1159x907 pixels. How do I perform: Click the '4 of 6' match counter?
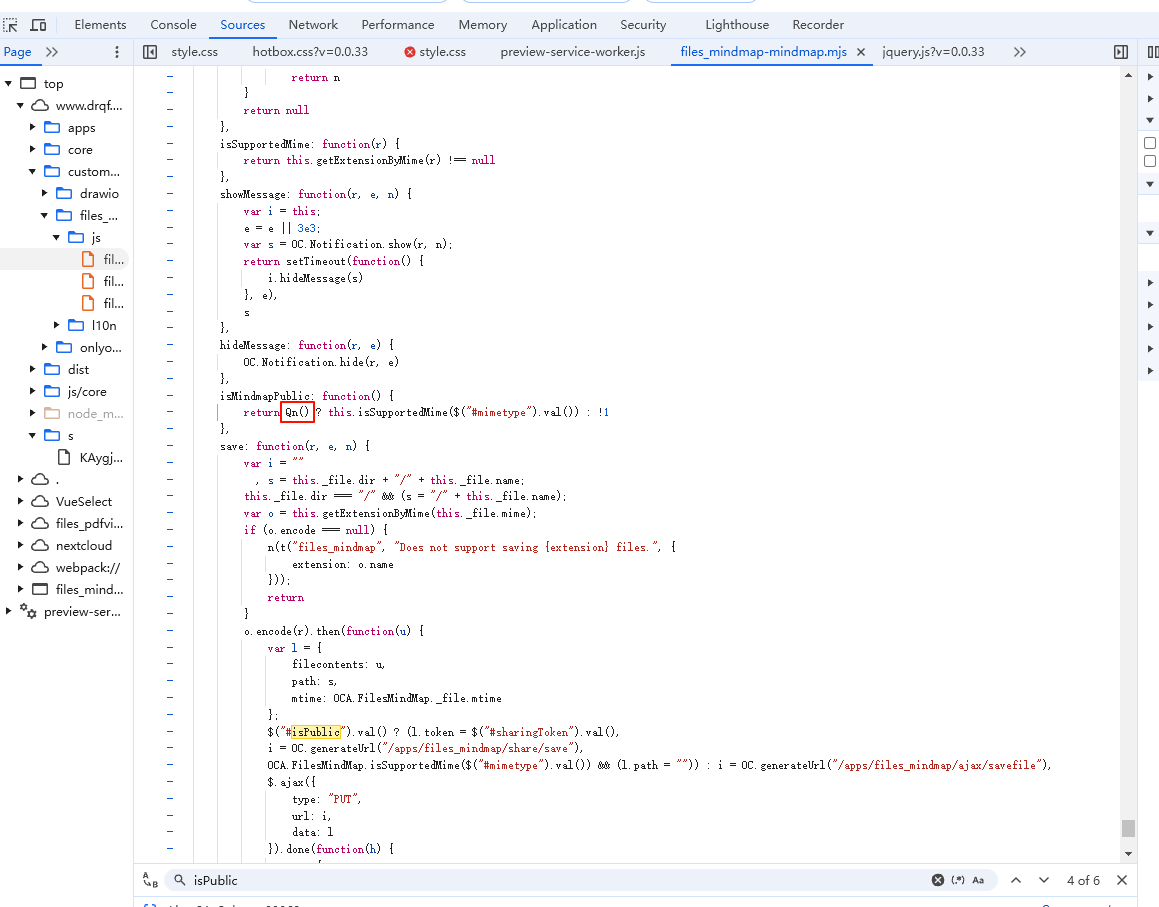click(1083, 880)
